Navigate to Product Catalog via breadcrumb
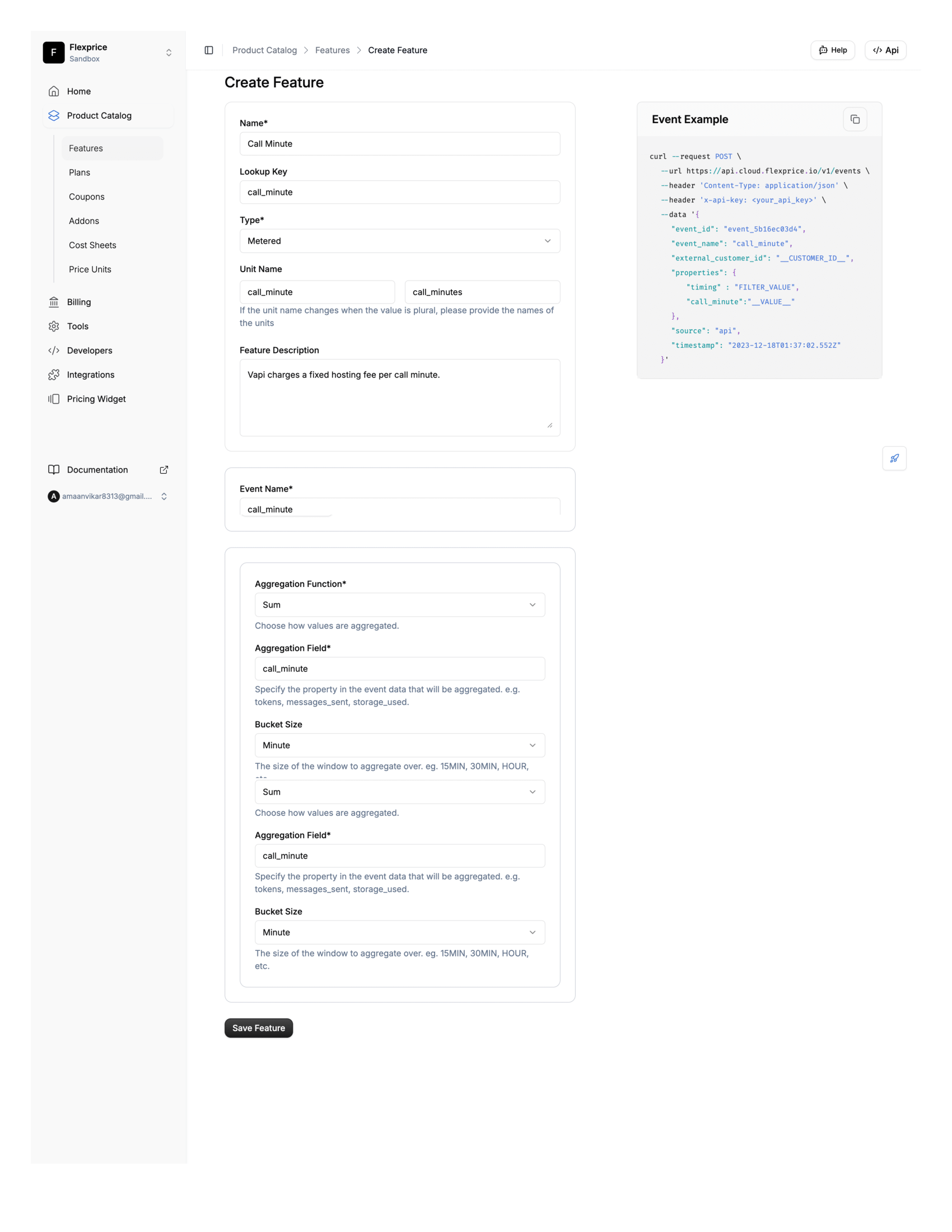 [264, 50]
